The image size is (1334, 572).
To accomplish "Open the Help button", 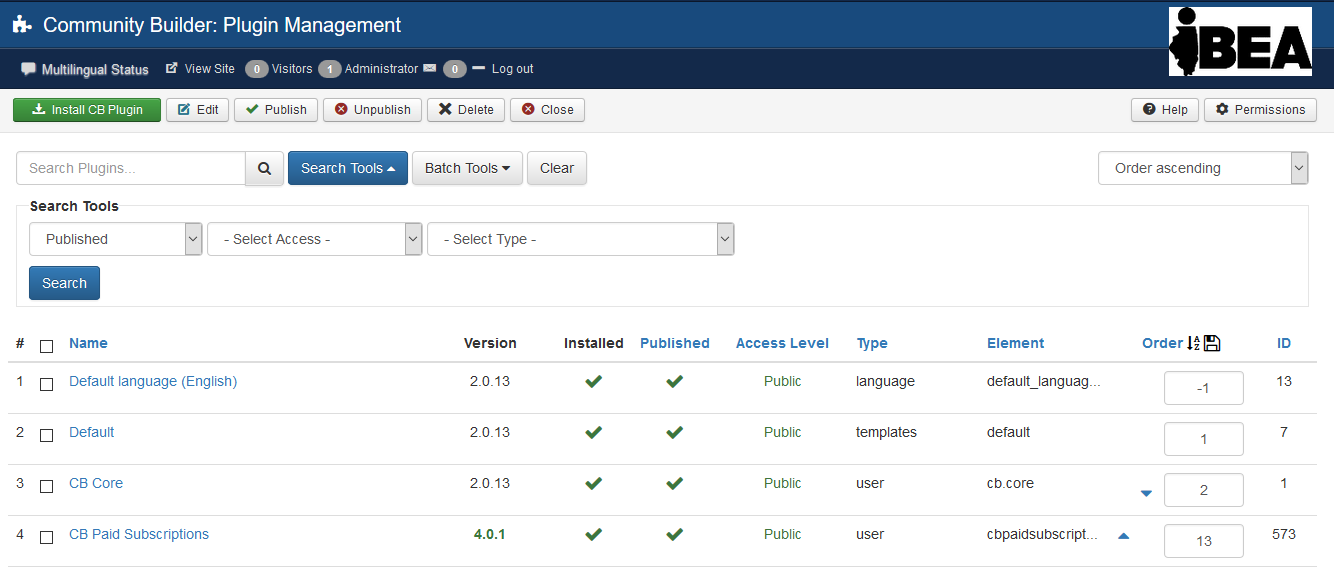I will (1165, 110).
